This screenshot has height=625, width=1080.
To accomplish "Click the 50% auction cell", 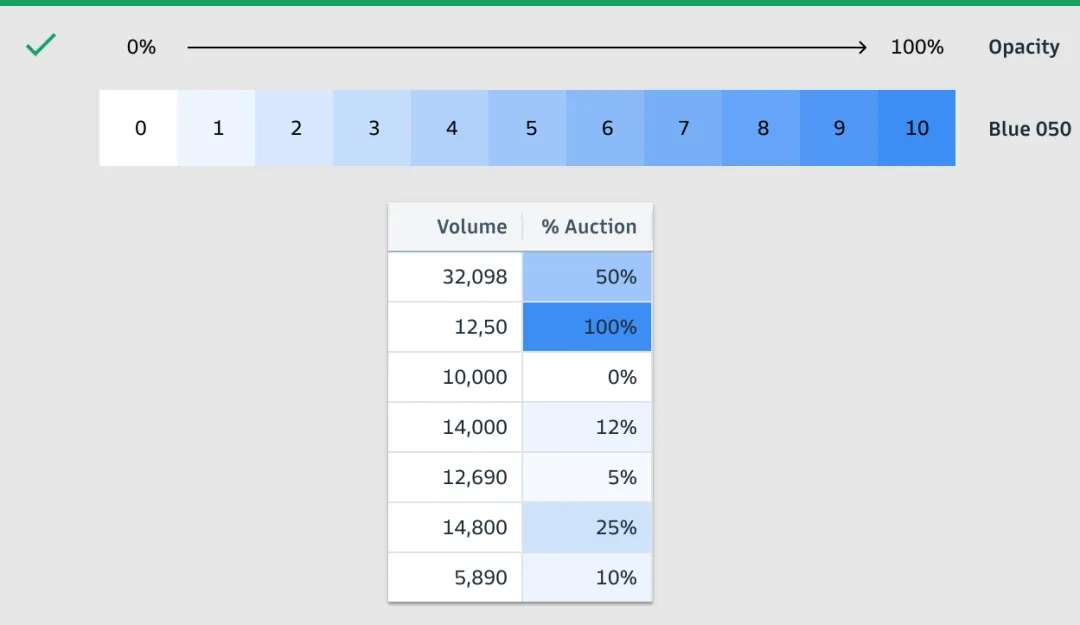I will (x=587, y=277).
